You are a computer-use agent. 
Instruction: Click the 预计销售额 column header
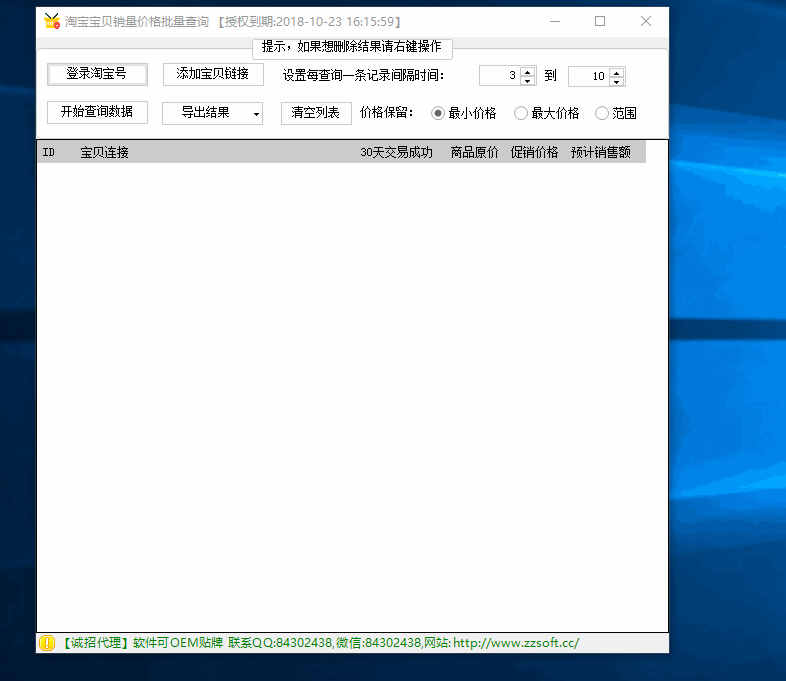click(x=601, y=152)
